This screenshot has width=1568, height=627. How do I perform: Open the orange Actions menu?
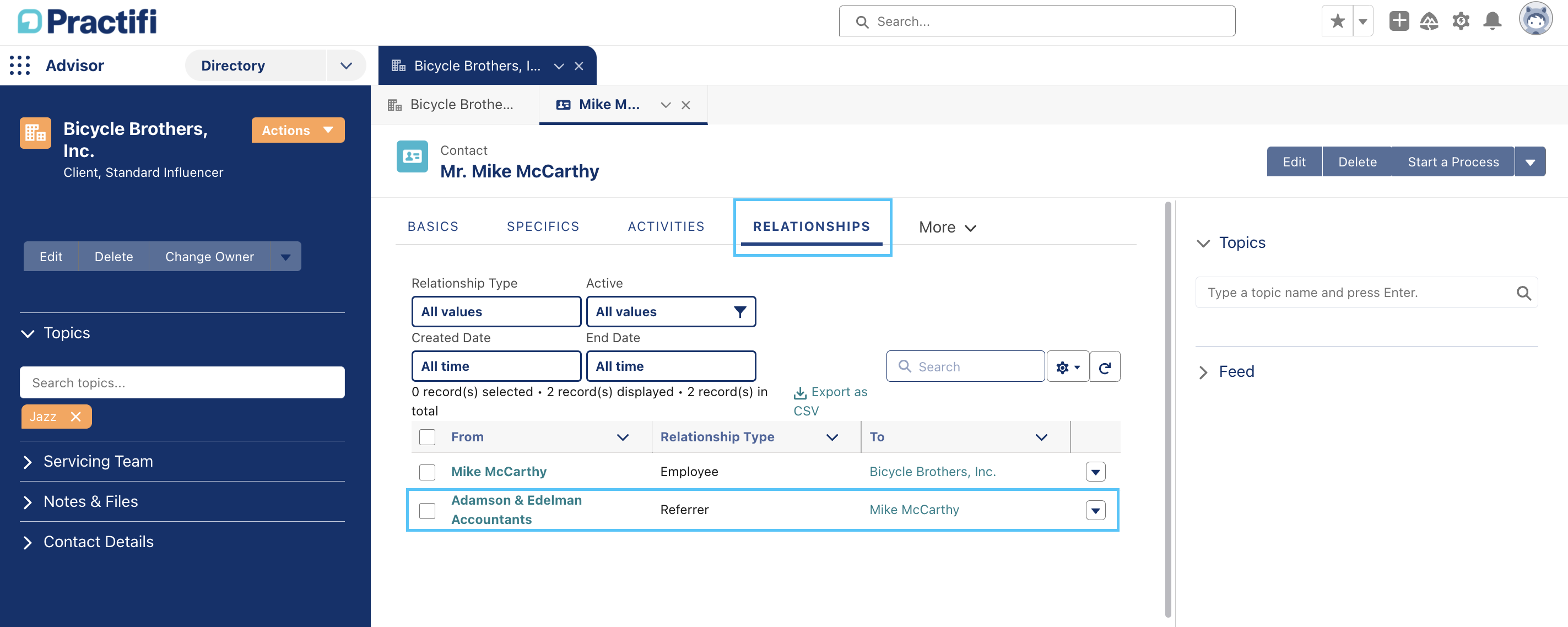(x=298, y=130)
